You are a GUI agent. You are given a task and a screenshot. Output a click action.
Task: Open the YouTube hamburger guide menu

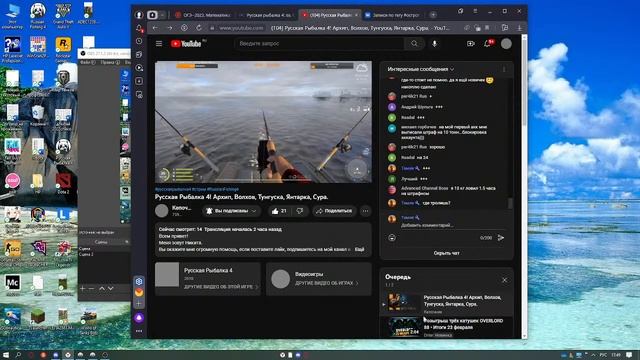click(x=159, y=44)
